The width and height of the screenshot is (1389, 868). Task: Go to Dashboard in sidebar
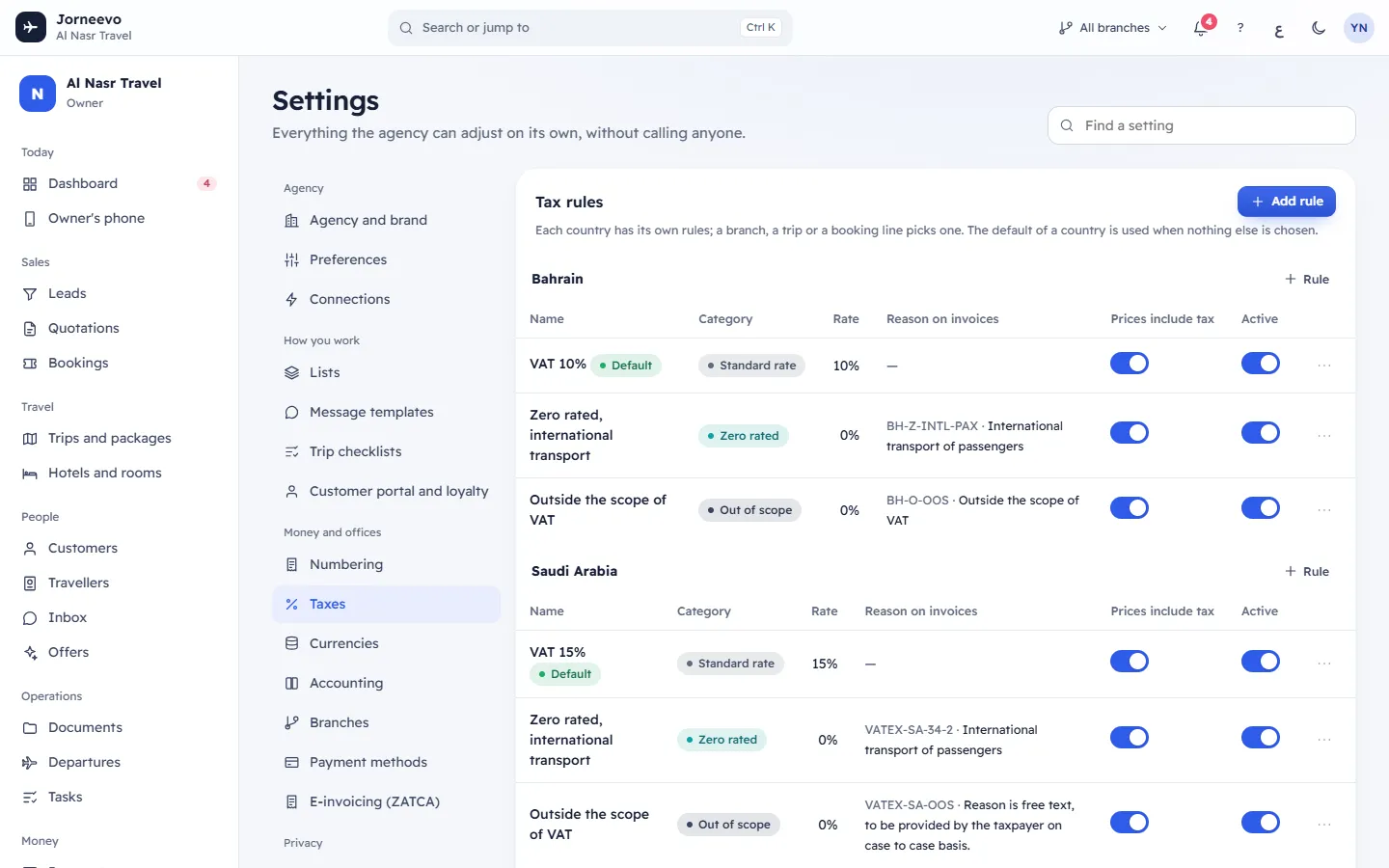pos(120,183)
